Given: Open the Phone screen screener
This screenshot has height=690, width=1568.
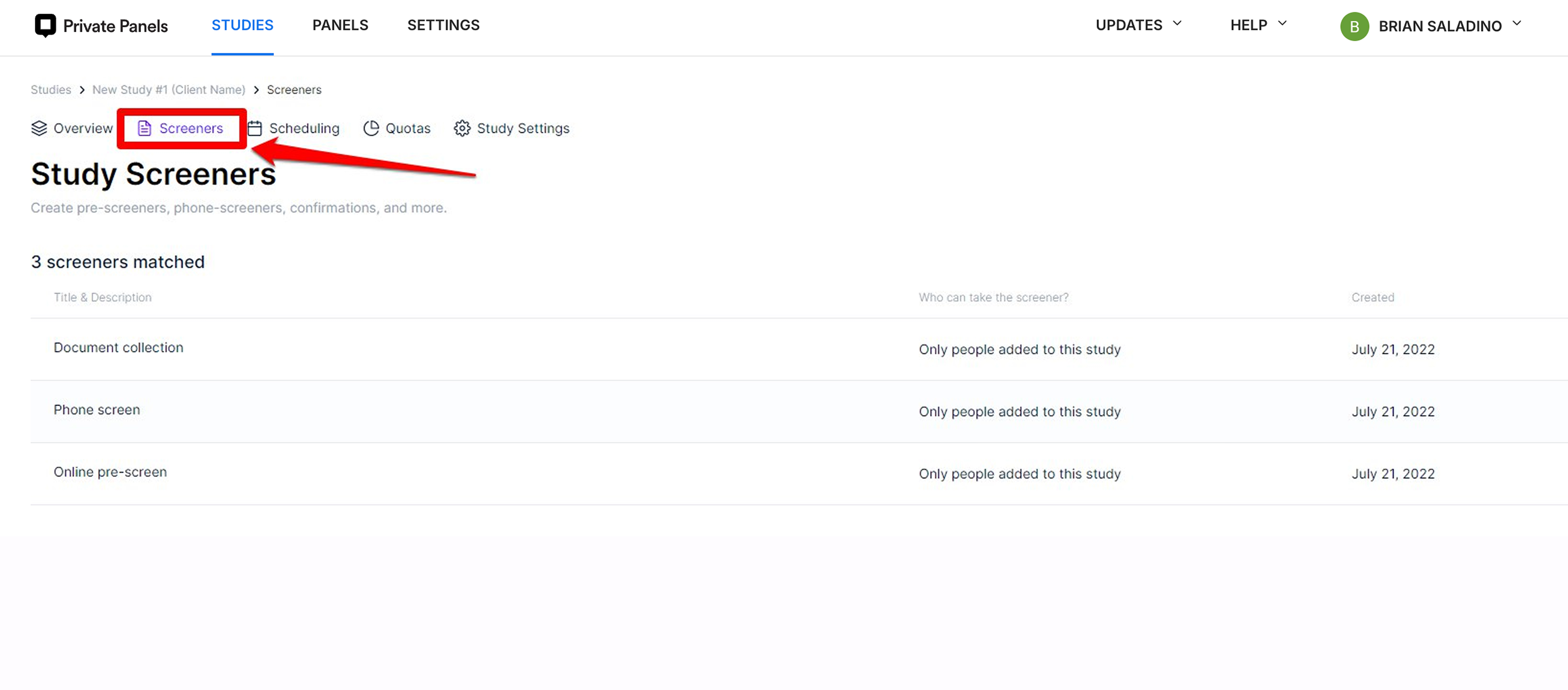Looking at the screenshot, I should coord(97,410).
